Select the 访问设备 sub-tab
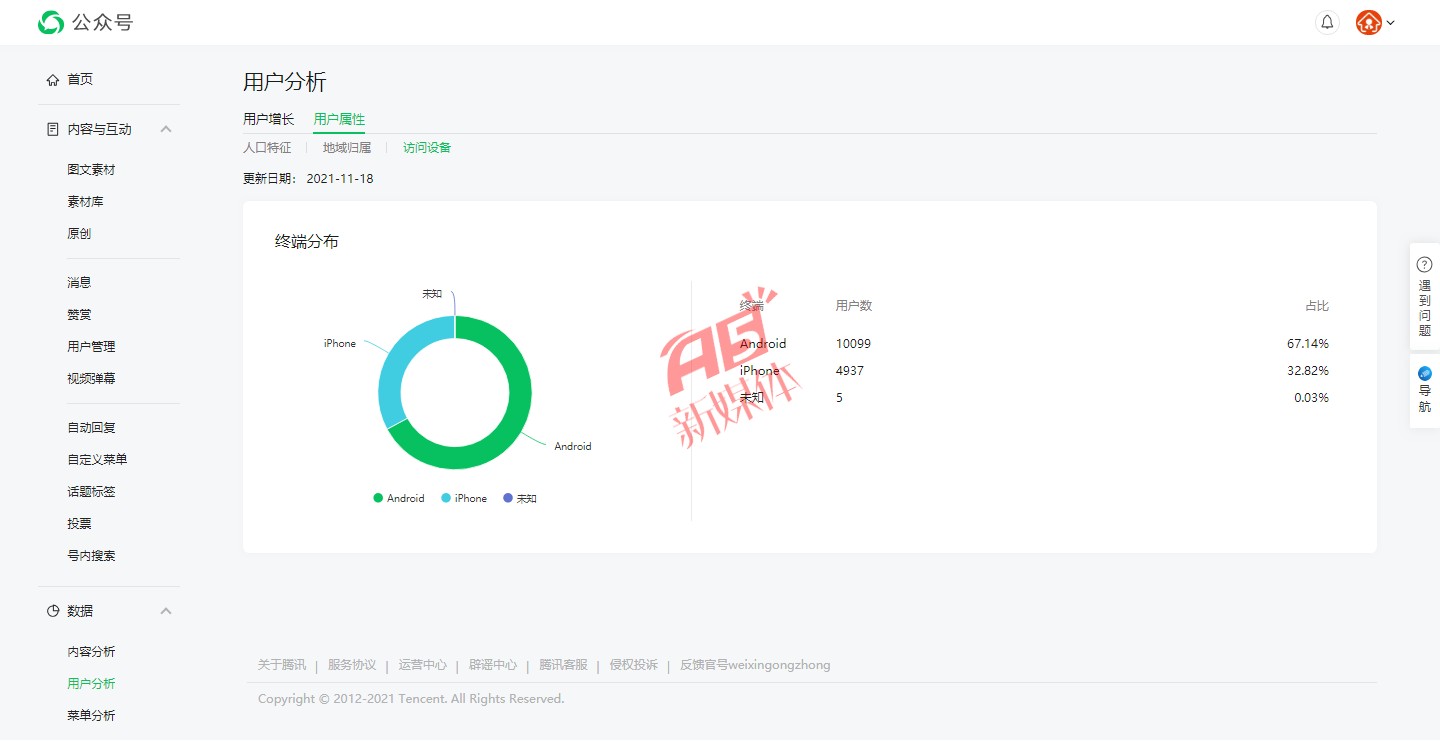This screenshot has height=741, width=1440. tap(427, 148)
